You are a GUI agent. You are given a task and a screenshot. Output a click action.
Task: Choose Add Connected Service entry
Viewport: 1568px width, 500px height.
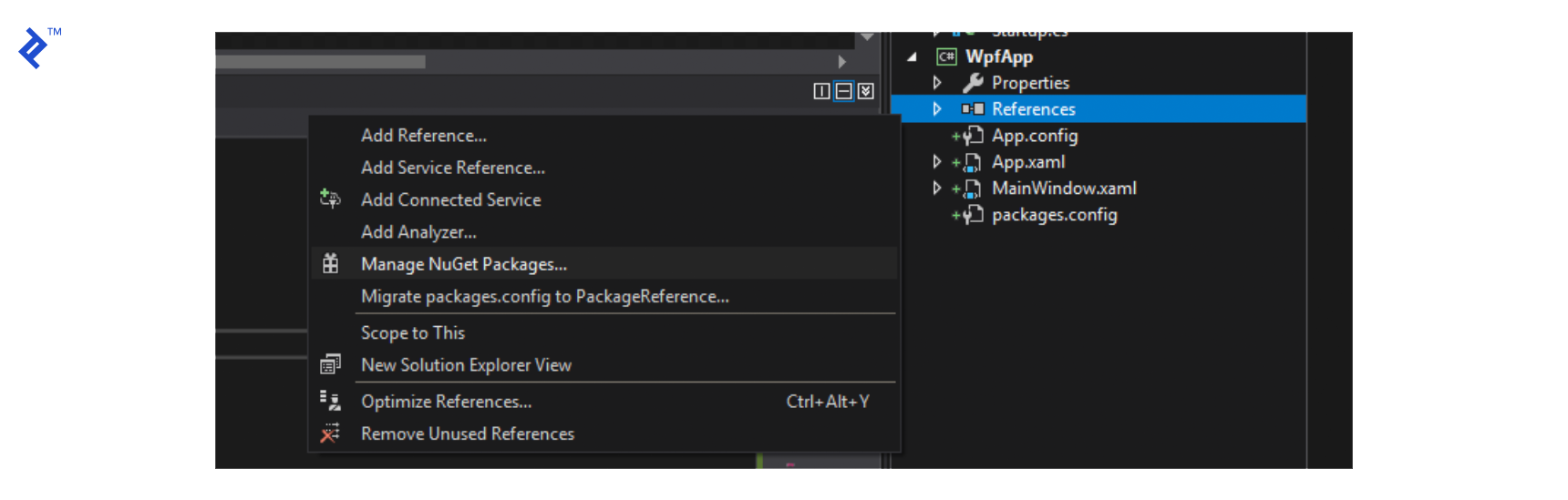(x=451, y=199)
